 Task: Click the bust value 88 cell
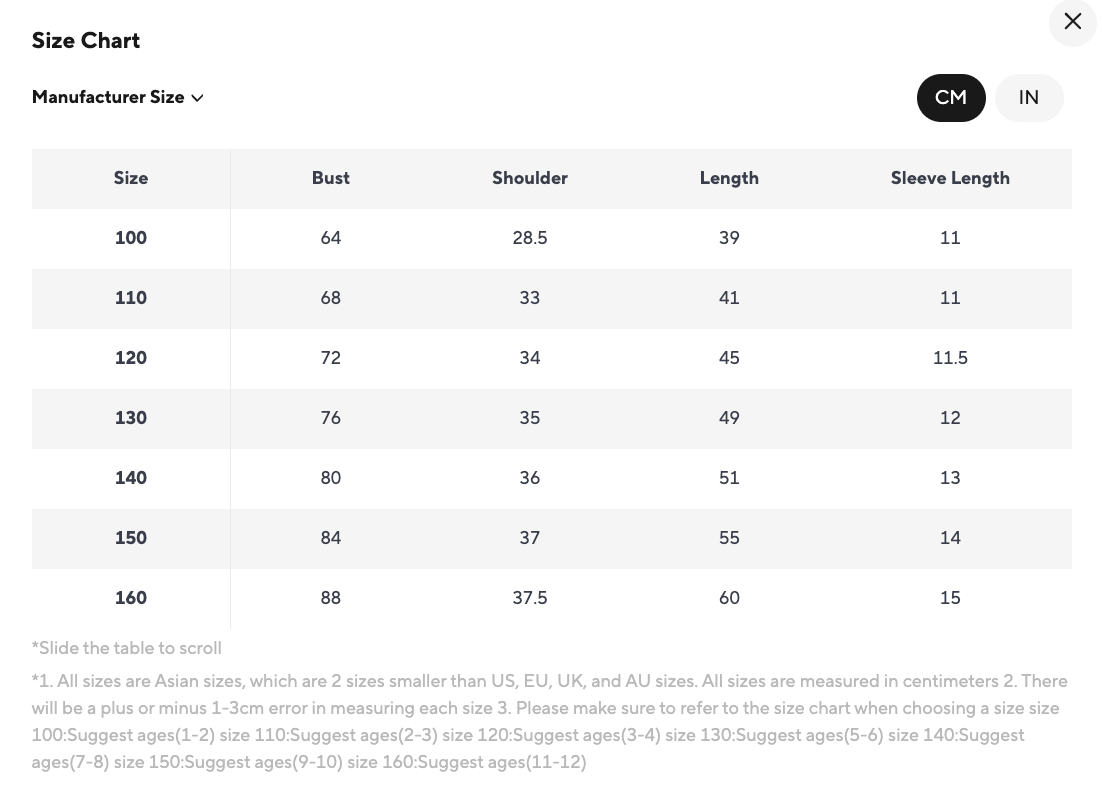pyautogui.click(x=330, y=598)
